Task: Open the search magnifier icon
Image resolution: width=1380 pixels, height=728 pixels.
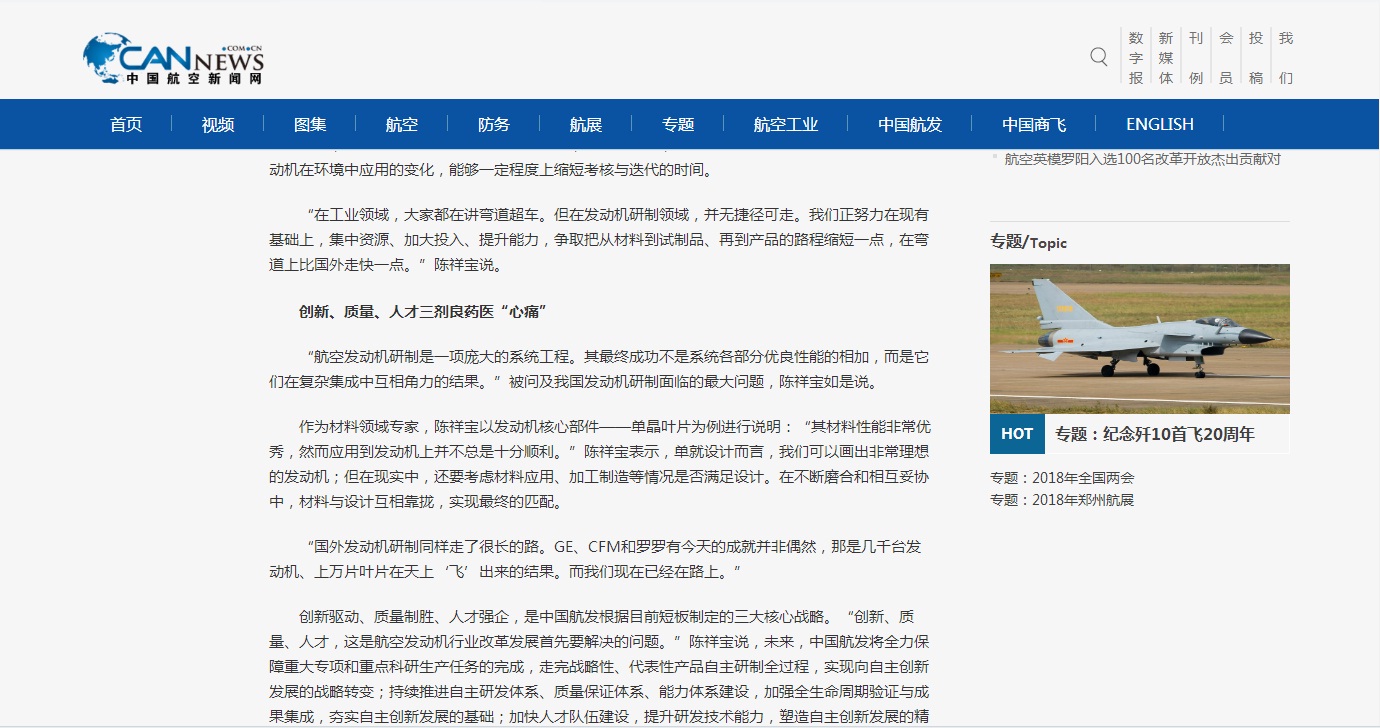Action: (1099, 57)
